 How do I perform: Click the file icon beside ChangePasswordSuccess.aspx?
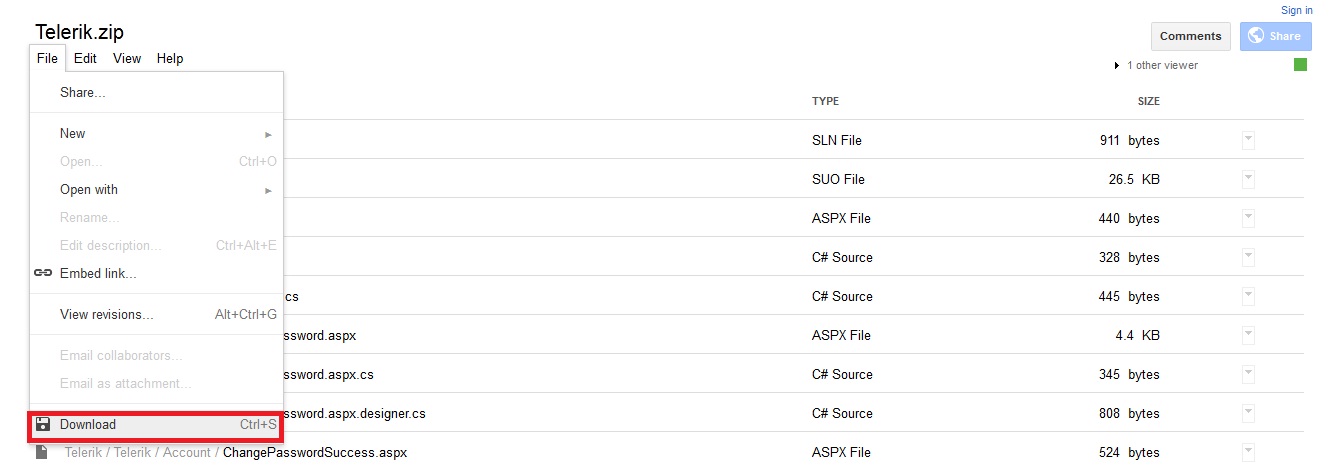42,452
